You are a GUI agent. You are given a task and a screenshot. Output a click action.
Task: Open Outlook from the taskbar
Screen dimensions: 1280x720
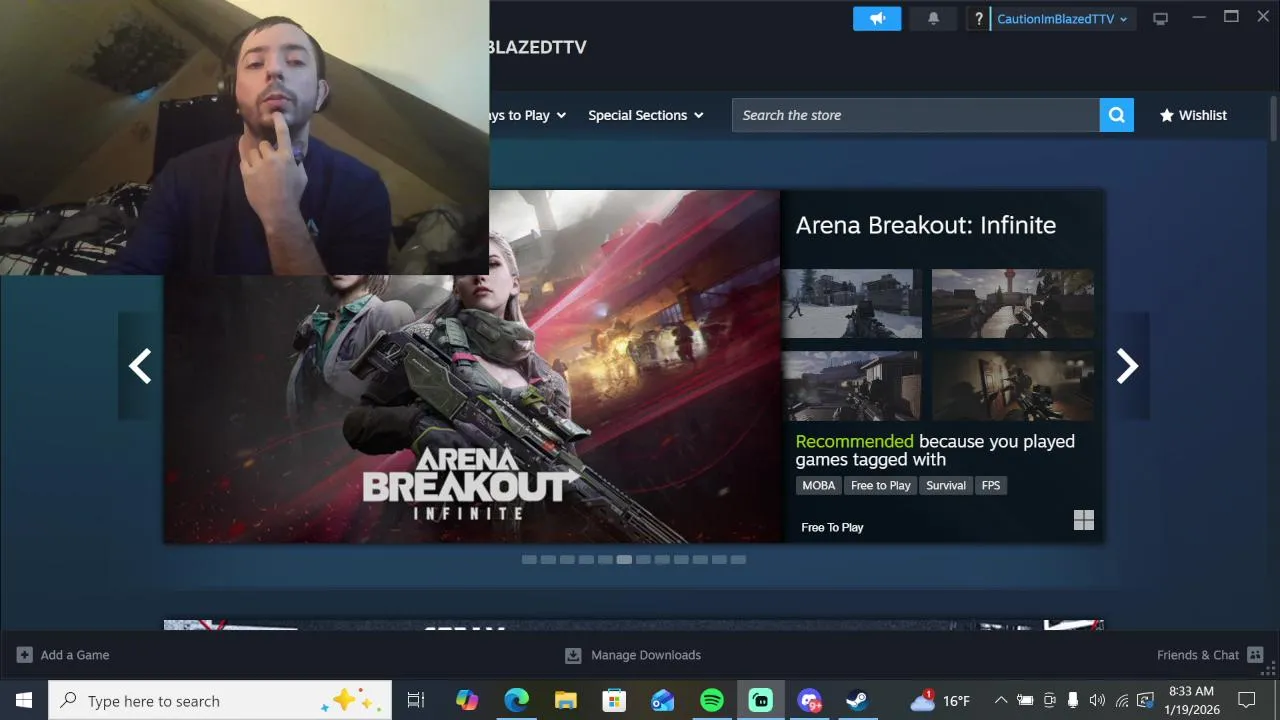tap(663, 700)
